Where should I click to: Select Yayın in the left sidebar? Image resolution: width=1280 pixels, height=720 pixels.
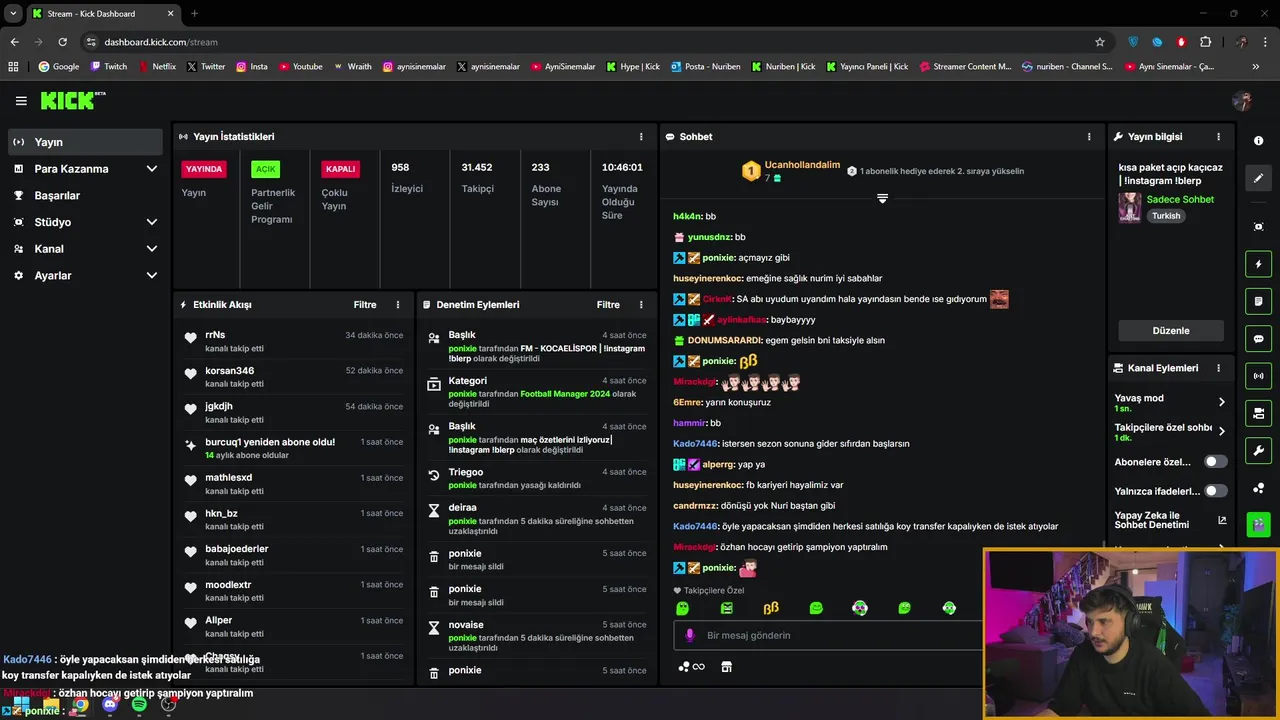85,142
